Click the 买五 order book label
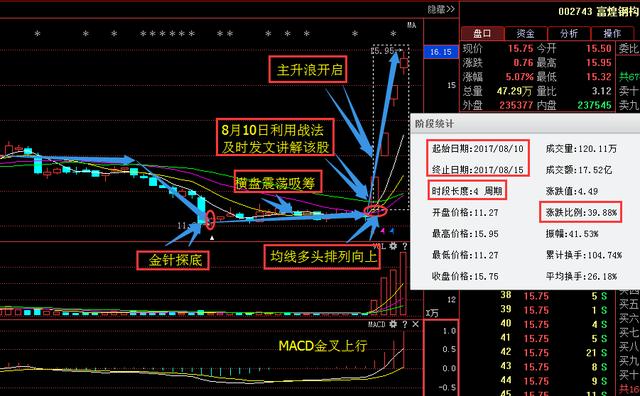The height and width of the screenshot is (396, 640). tap(629, 304)
